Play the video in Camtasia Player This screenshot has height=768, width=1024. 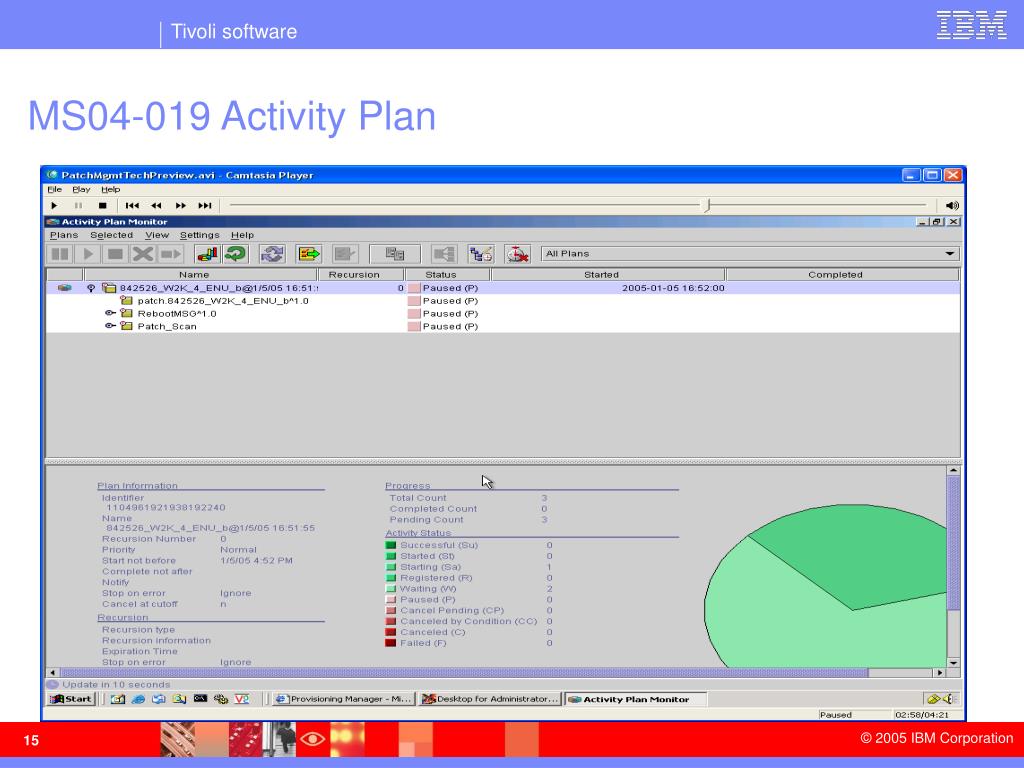[x=54, y=206]
